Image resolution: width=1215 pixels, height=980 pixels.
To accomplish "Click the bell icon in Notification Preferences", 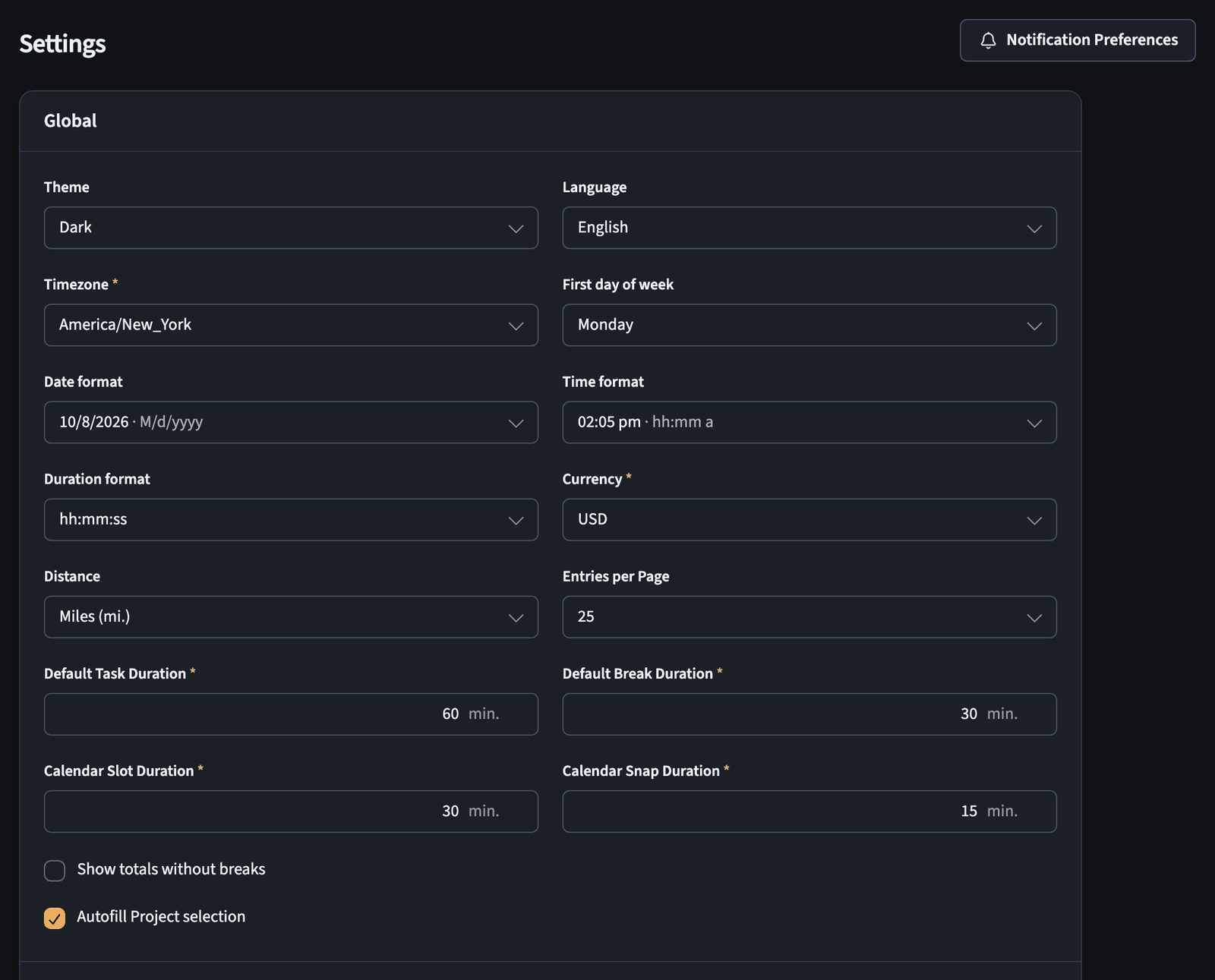I will pyautogui.click(x=988, y=40).
